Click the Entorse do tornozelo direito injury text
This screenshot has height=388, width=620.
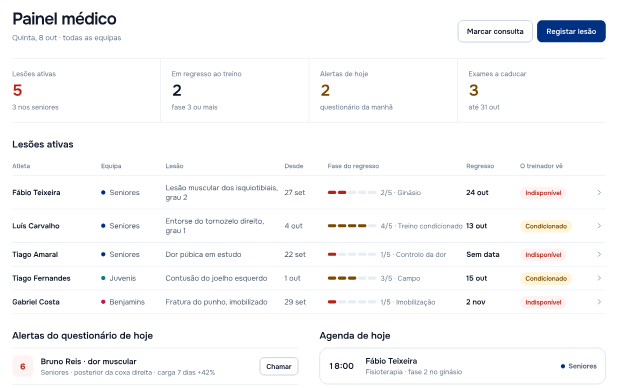215,226
